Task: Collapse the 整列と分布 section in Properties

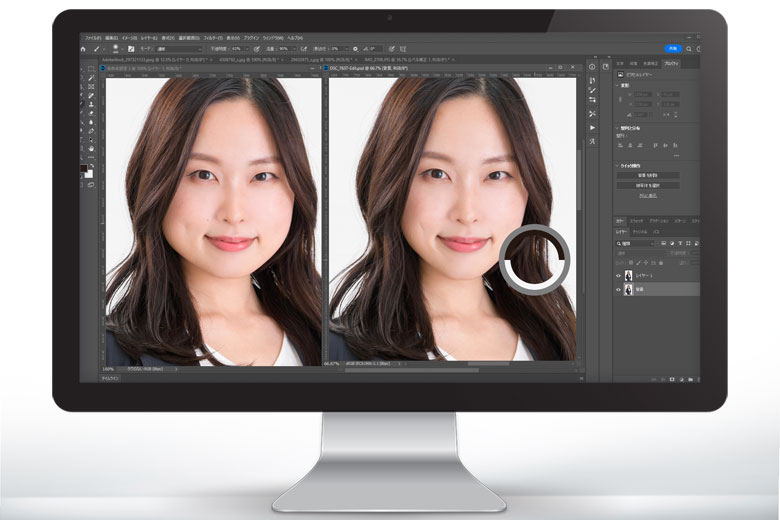Action: (x=617, y=129)
